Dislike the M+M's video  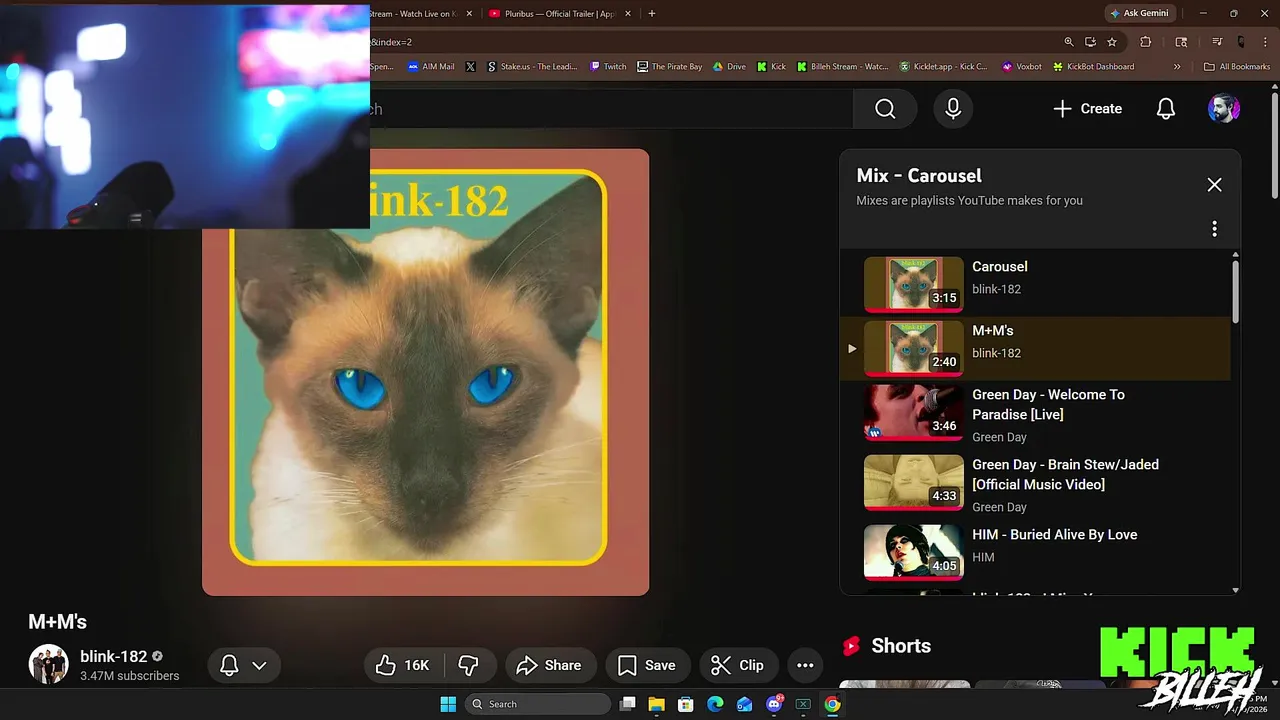(468, 665)
